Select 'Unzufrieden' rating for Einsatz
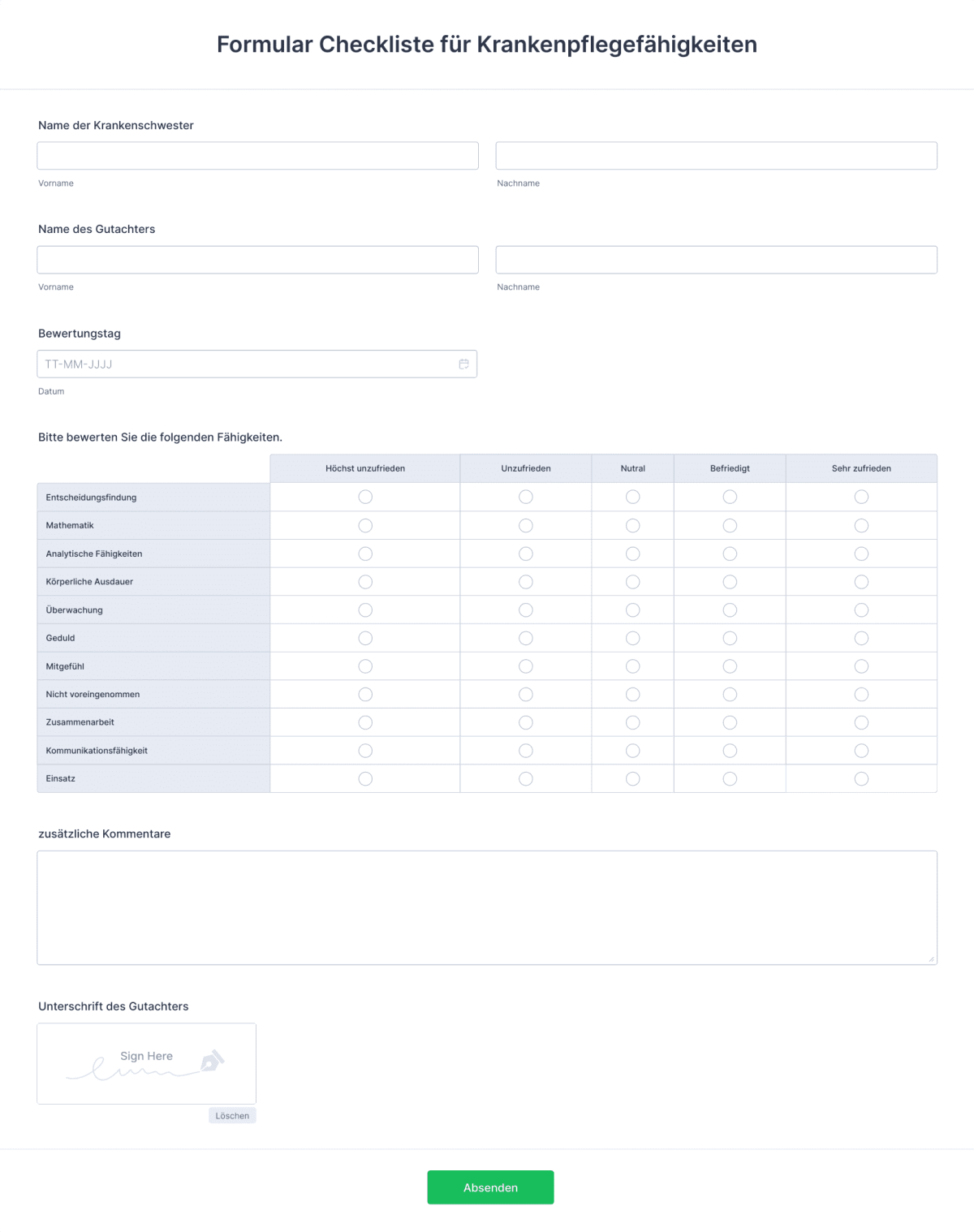974x1232 pixels. point(525,778)
